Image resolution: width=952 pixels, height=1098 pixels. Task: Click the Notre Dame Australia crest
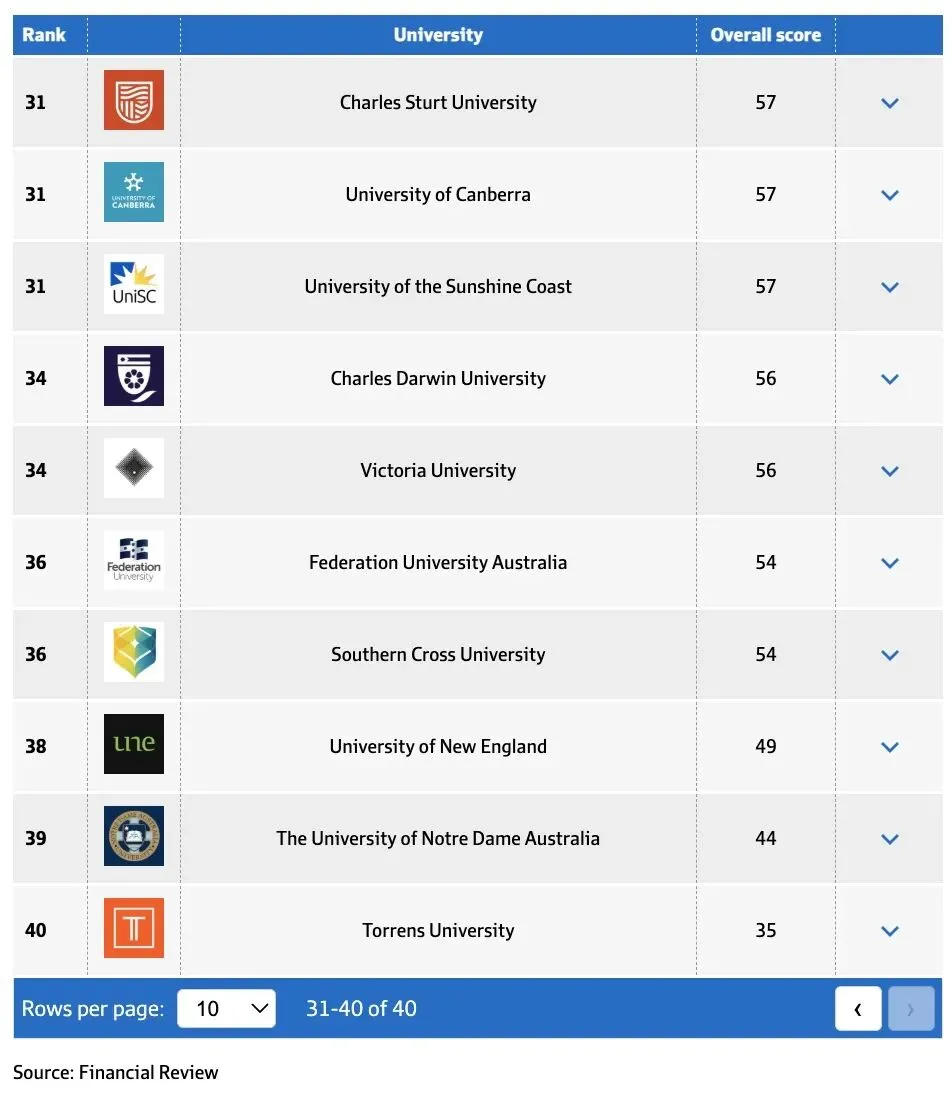134,836
